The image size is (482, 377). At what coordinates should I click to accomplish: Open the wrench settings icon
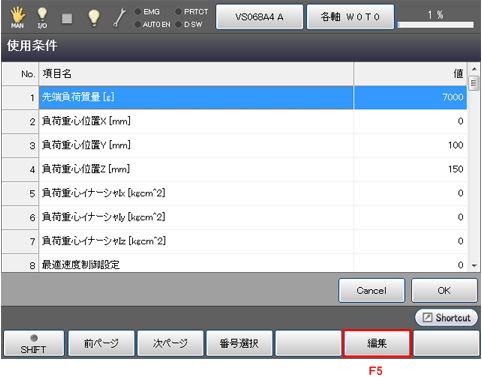tap(119, 18)
